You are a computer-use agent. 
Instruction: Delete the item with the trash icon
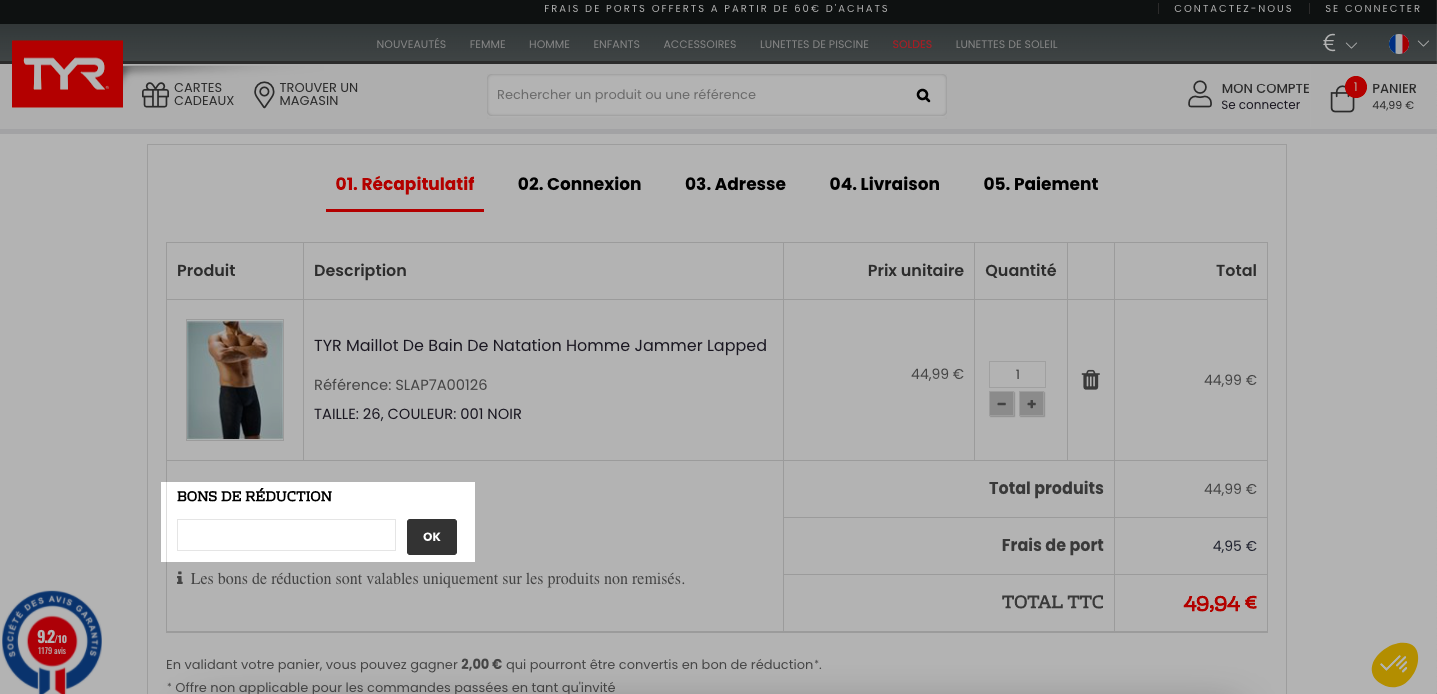click(1091, 380)
